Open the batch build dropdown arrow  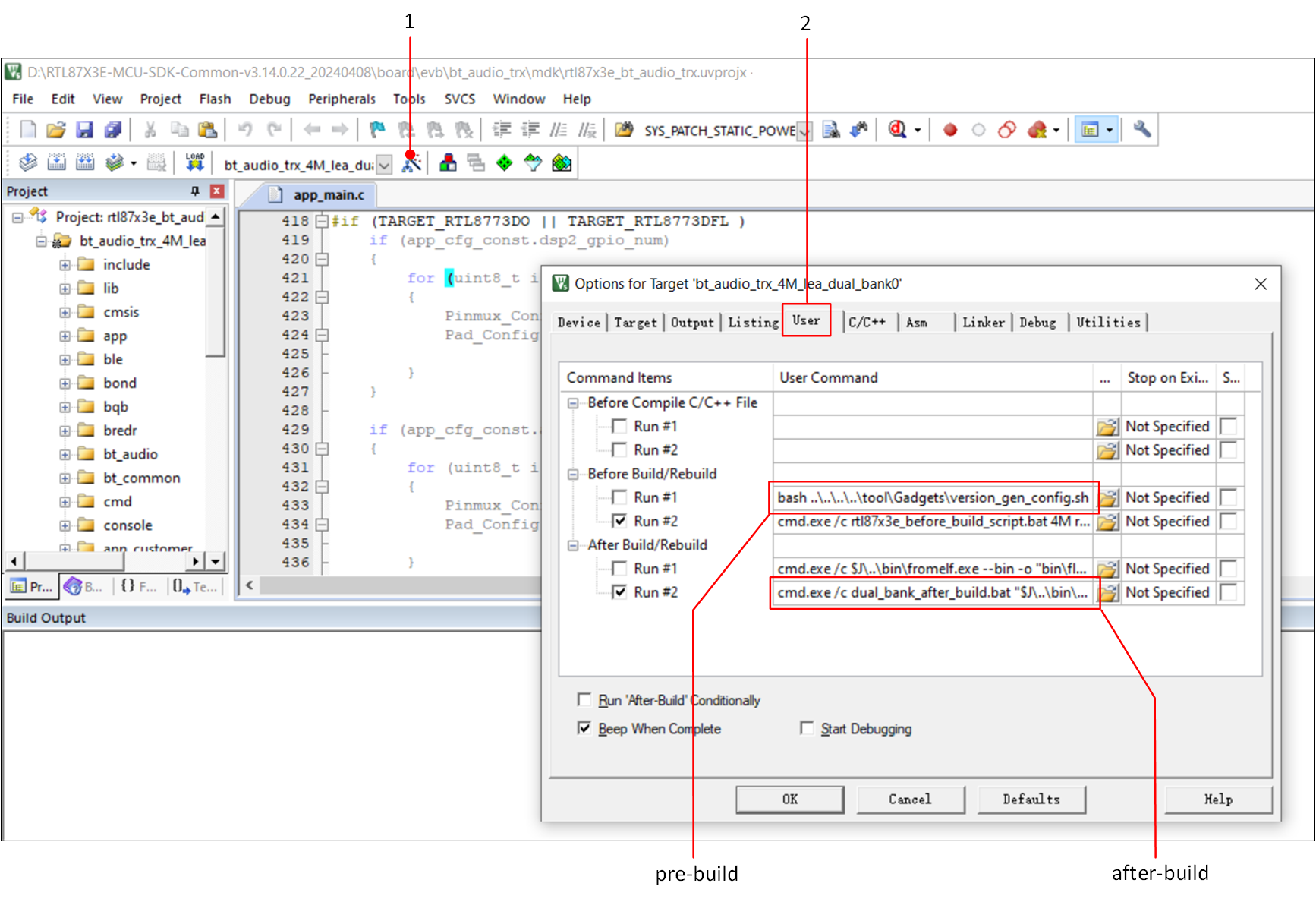pos(134,162)
